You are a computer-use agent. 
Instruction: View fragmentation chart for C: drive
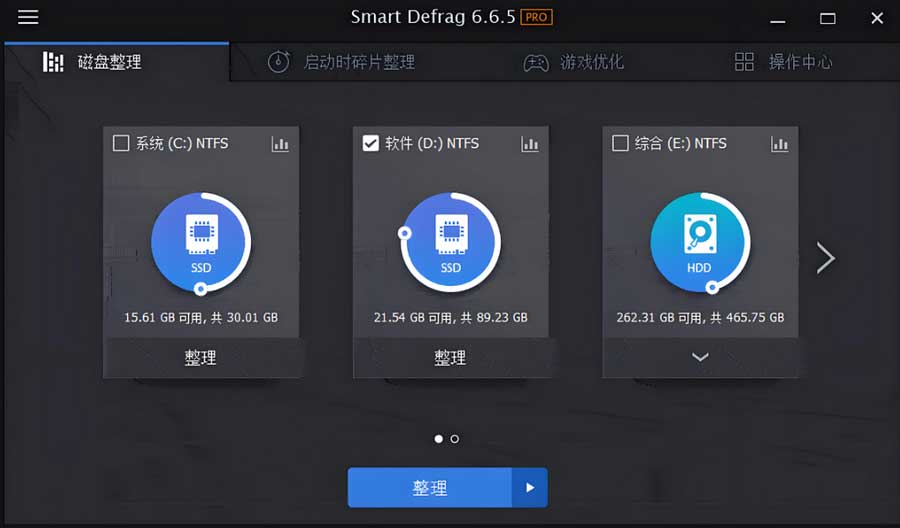point(280,144)
